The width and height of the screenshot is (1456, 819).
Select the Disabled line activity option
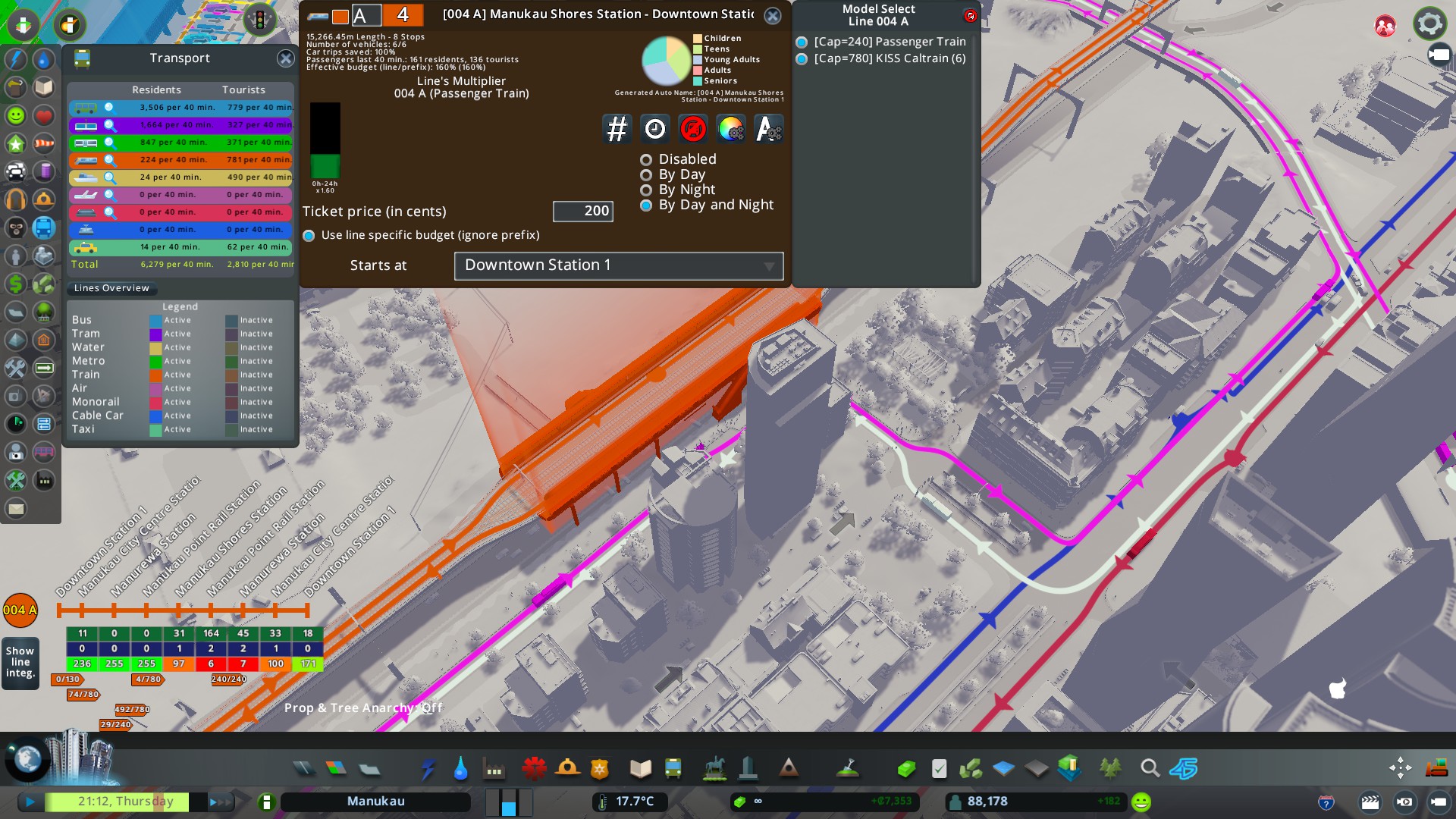[x=646, y=160]
